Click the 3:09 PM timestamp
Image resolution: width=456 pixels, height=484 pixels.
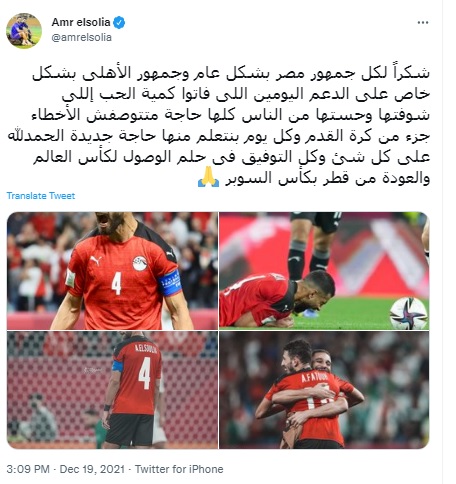pyautogui.click(x=28, y=469)
